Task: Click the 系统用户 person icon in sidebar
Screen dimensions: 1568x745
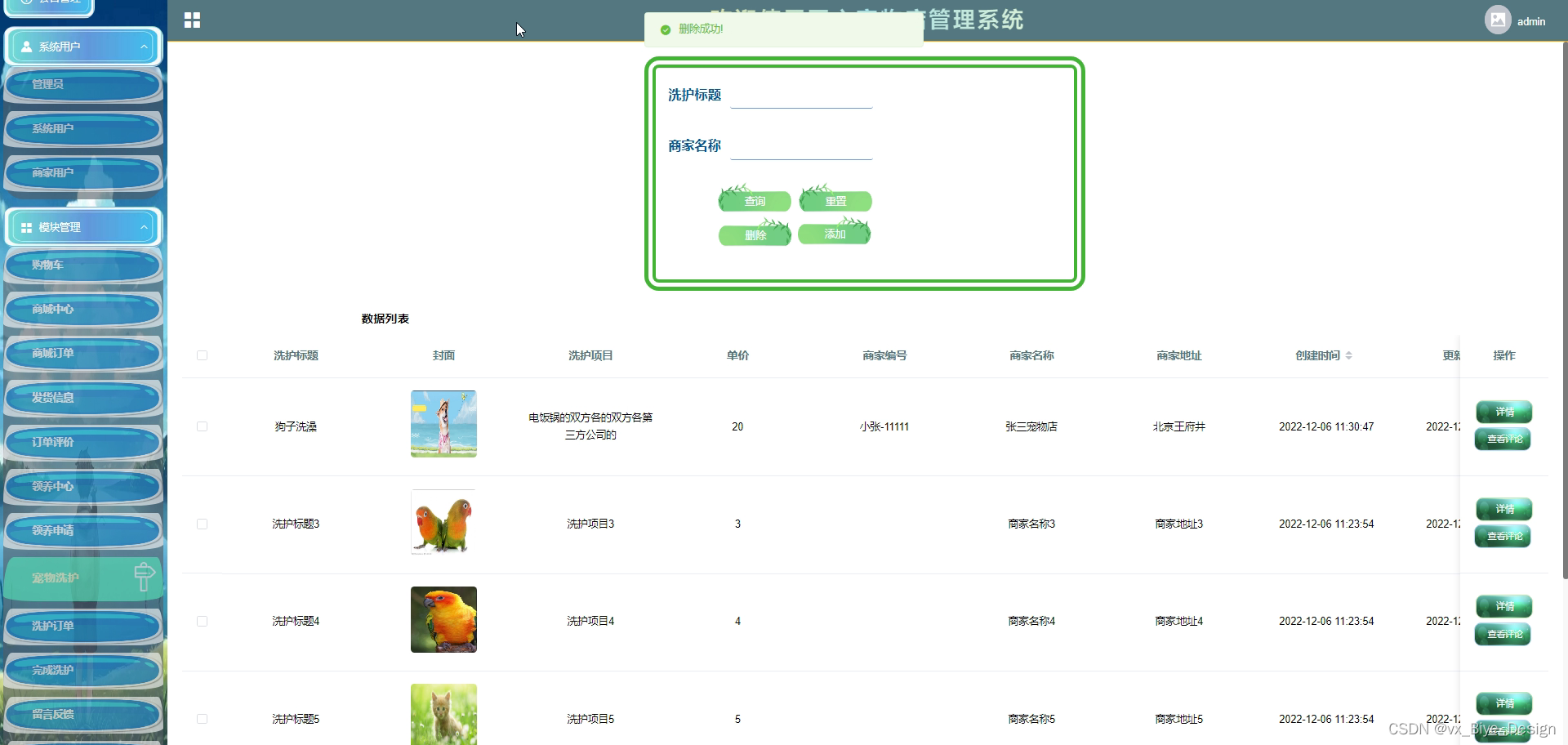Action: (x=27, y=47)
